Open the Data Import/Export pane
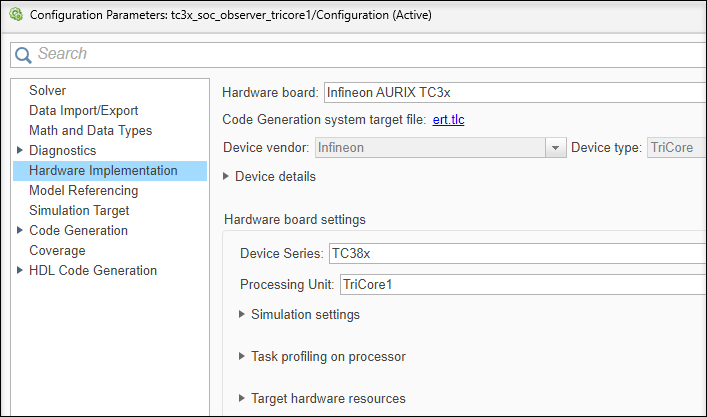 pyautogui.click(x=83, y=111)
